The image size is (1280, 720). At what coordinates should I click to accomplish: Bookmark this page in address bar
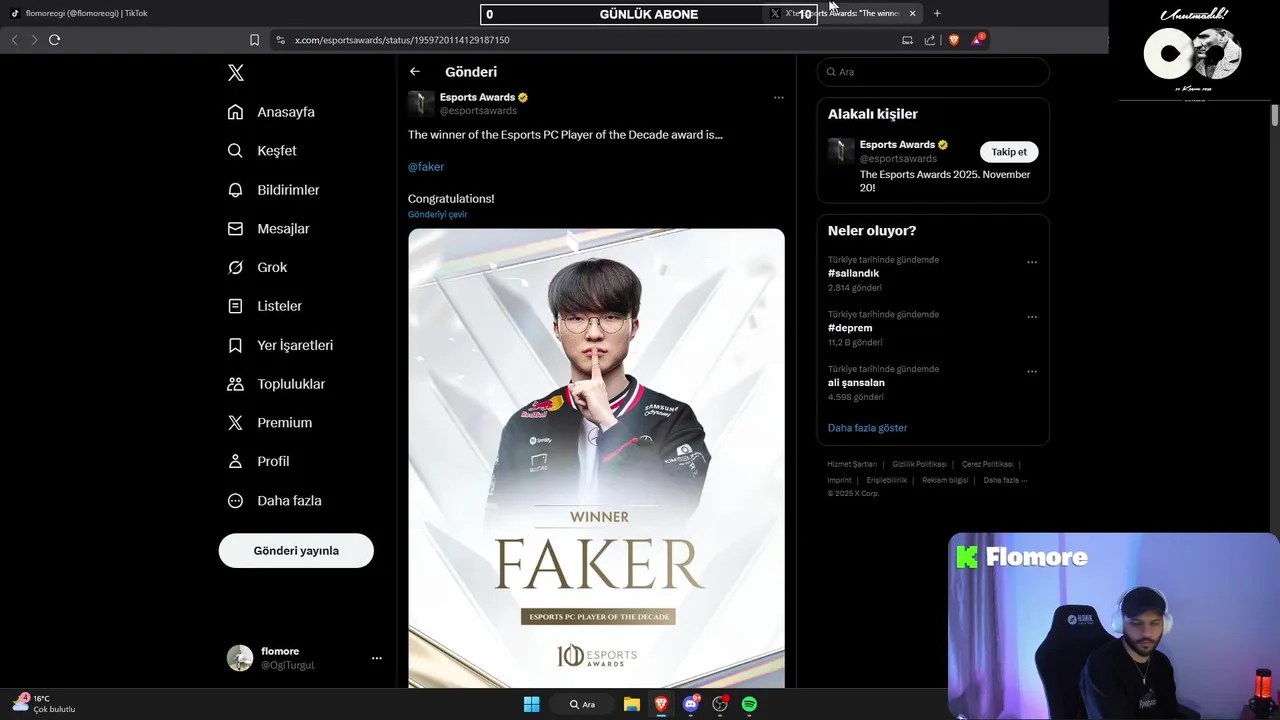[254, 40]
